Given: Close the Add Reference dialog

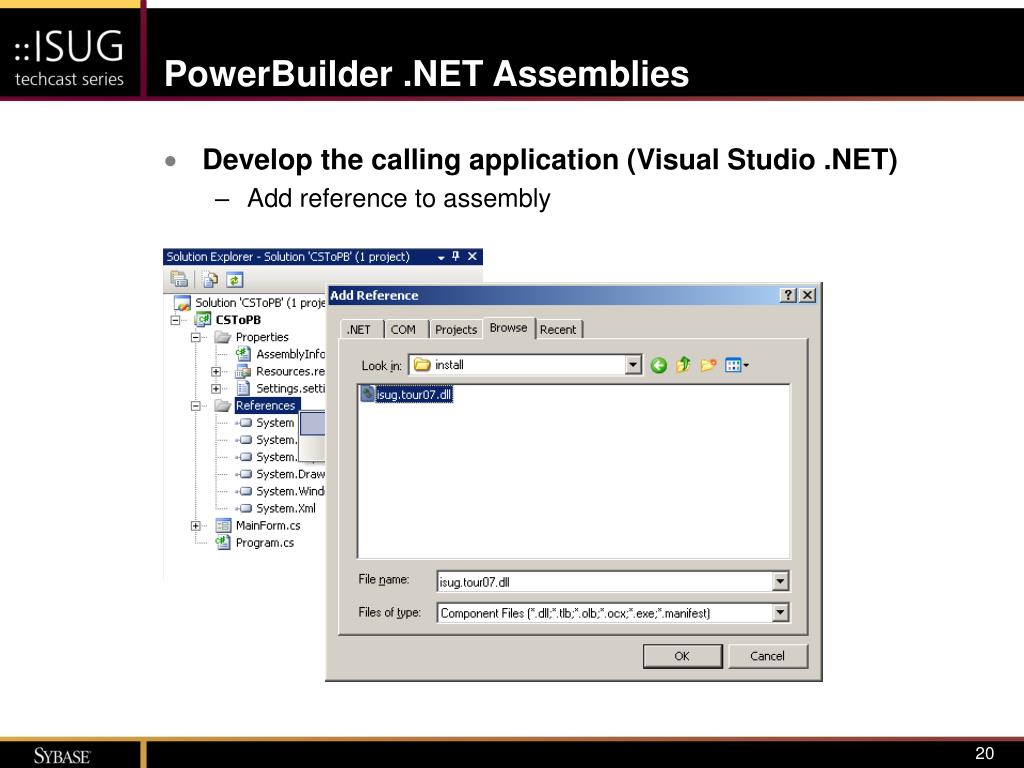Looking at the screenshot, I should (x=808, y=295).
